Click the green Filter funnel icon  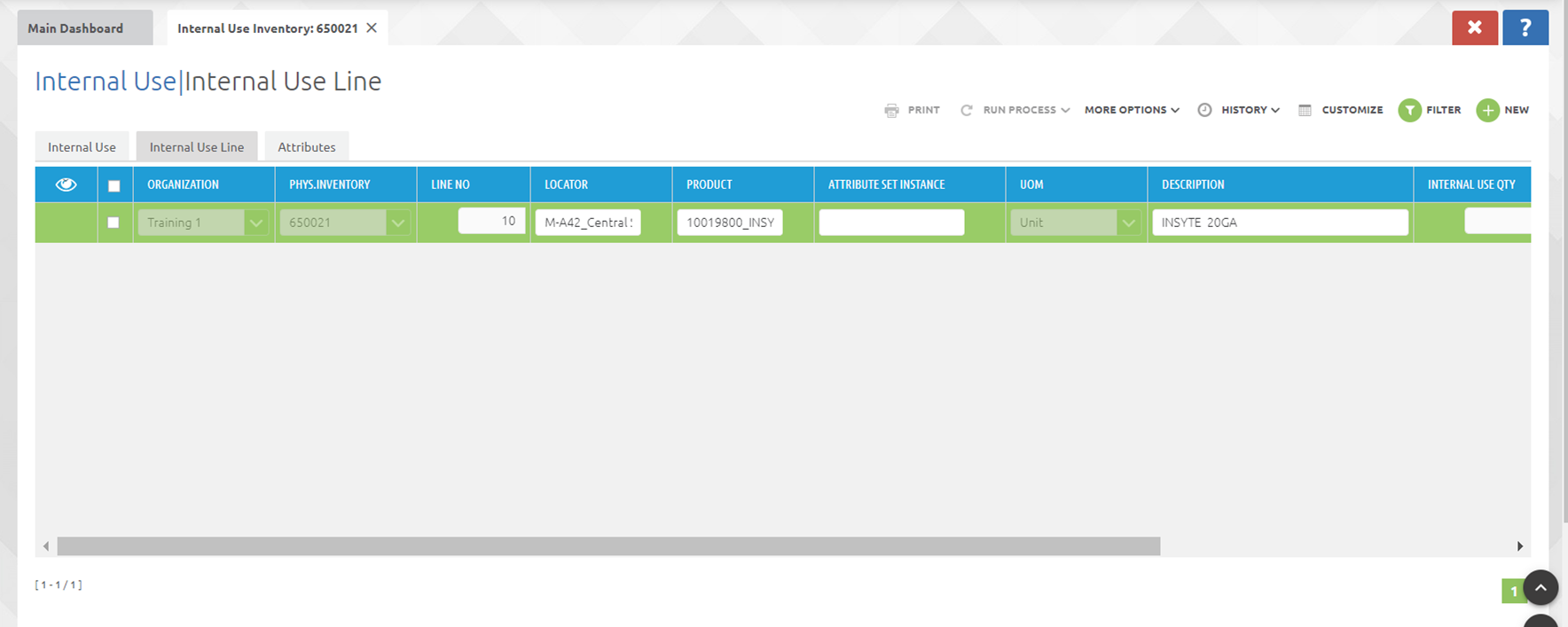(x=1409, y=110)
